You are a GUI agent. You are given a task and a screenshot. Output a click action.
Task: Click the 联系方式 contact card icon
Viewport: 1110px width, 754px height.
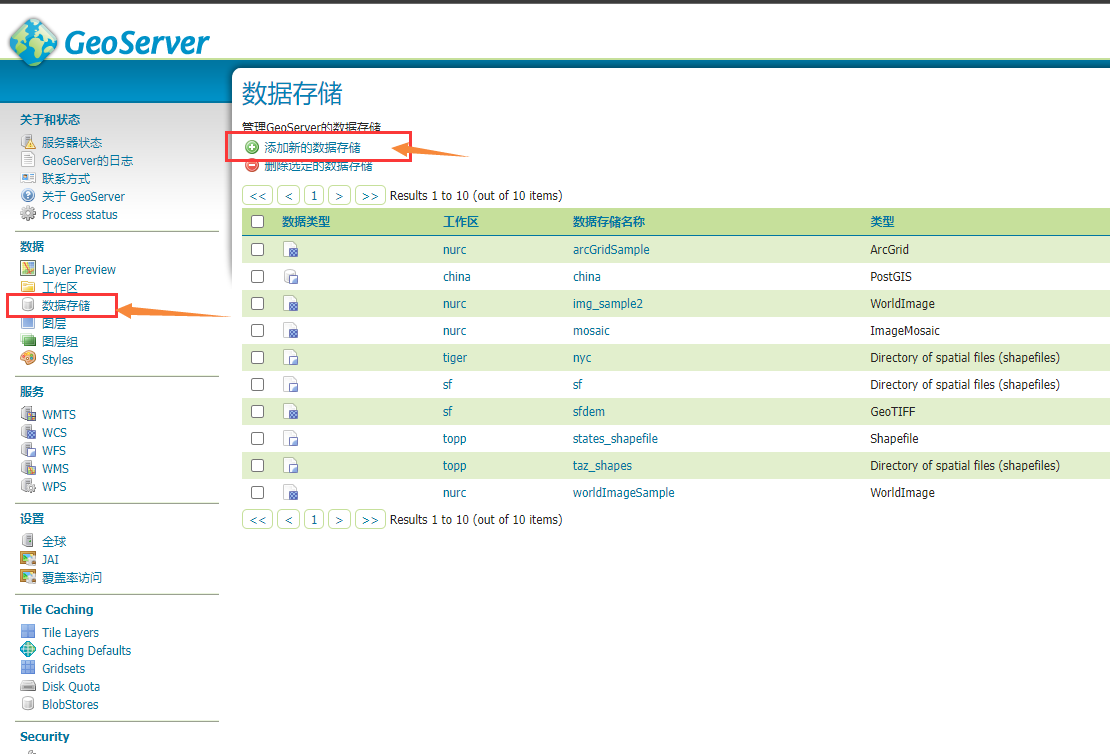coord(28,178)
